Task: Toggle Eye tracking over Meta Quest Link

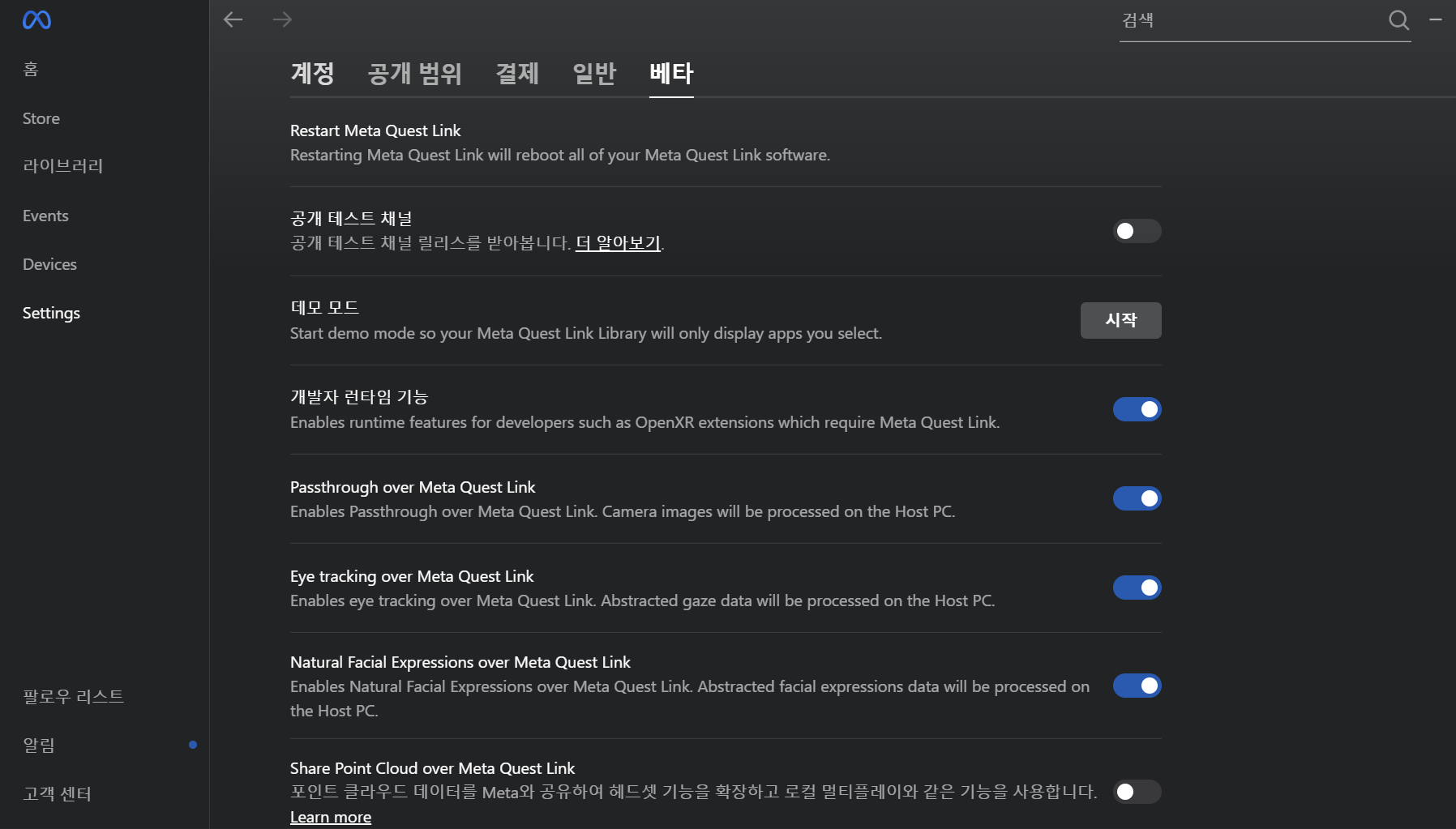Action: tap(1137, 588)
